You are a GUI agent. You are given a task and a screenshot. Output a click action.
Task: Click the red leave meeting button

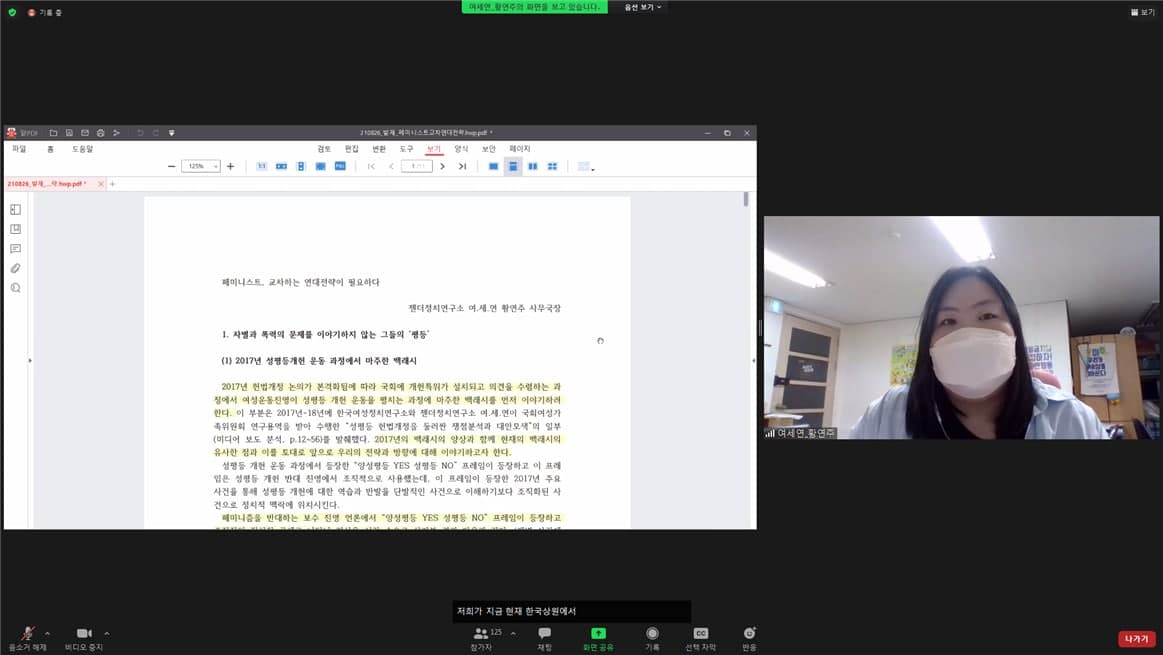point(1136,639)
